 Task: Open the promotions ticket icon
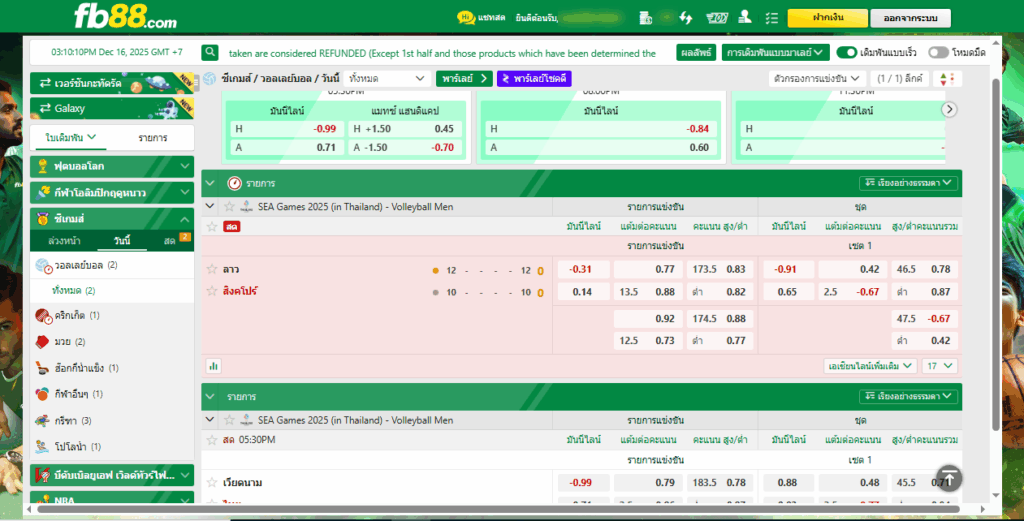(x=717, y=18)
